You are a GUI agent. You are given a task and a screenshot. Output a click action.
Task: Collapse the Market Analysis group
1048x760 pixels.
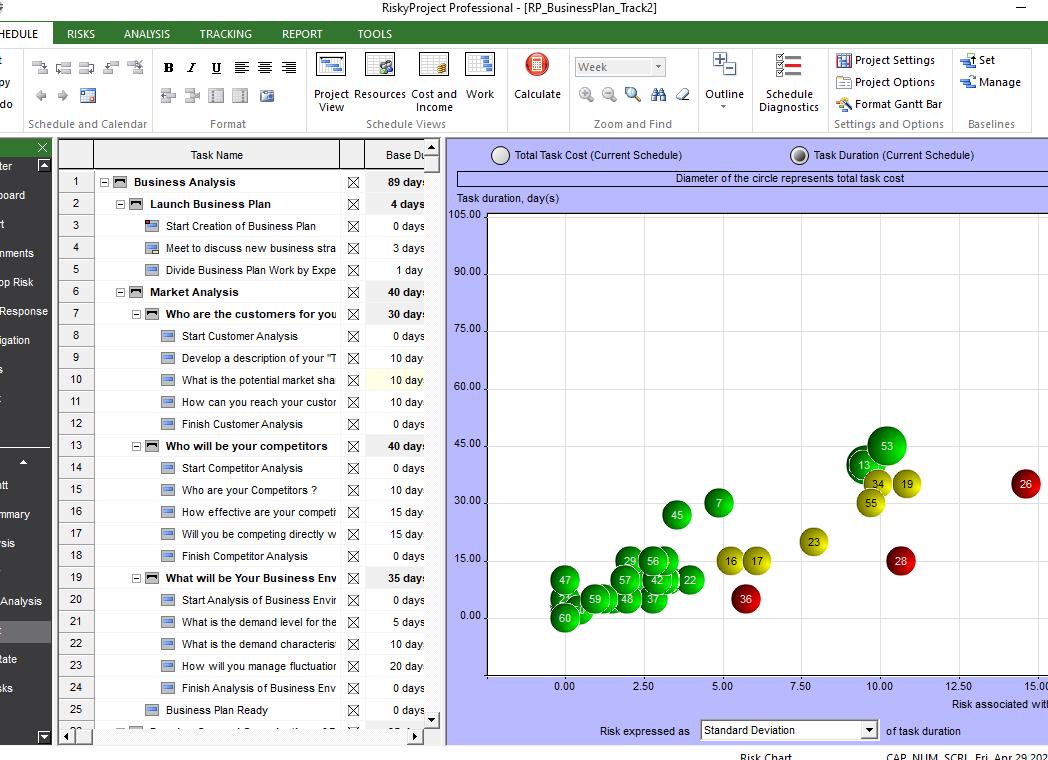(x=120, y=292)
